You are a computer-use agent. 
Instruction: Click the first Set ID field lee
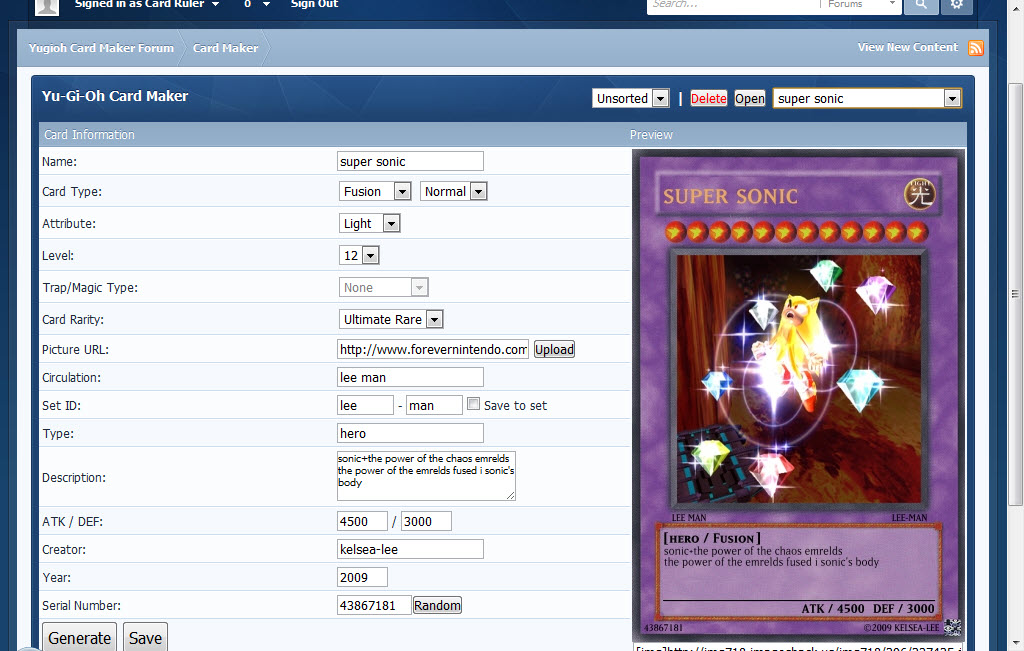tap(365, 405)
